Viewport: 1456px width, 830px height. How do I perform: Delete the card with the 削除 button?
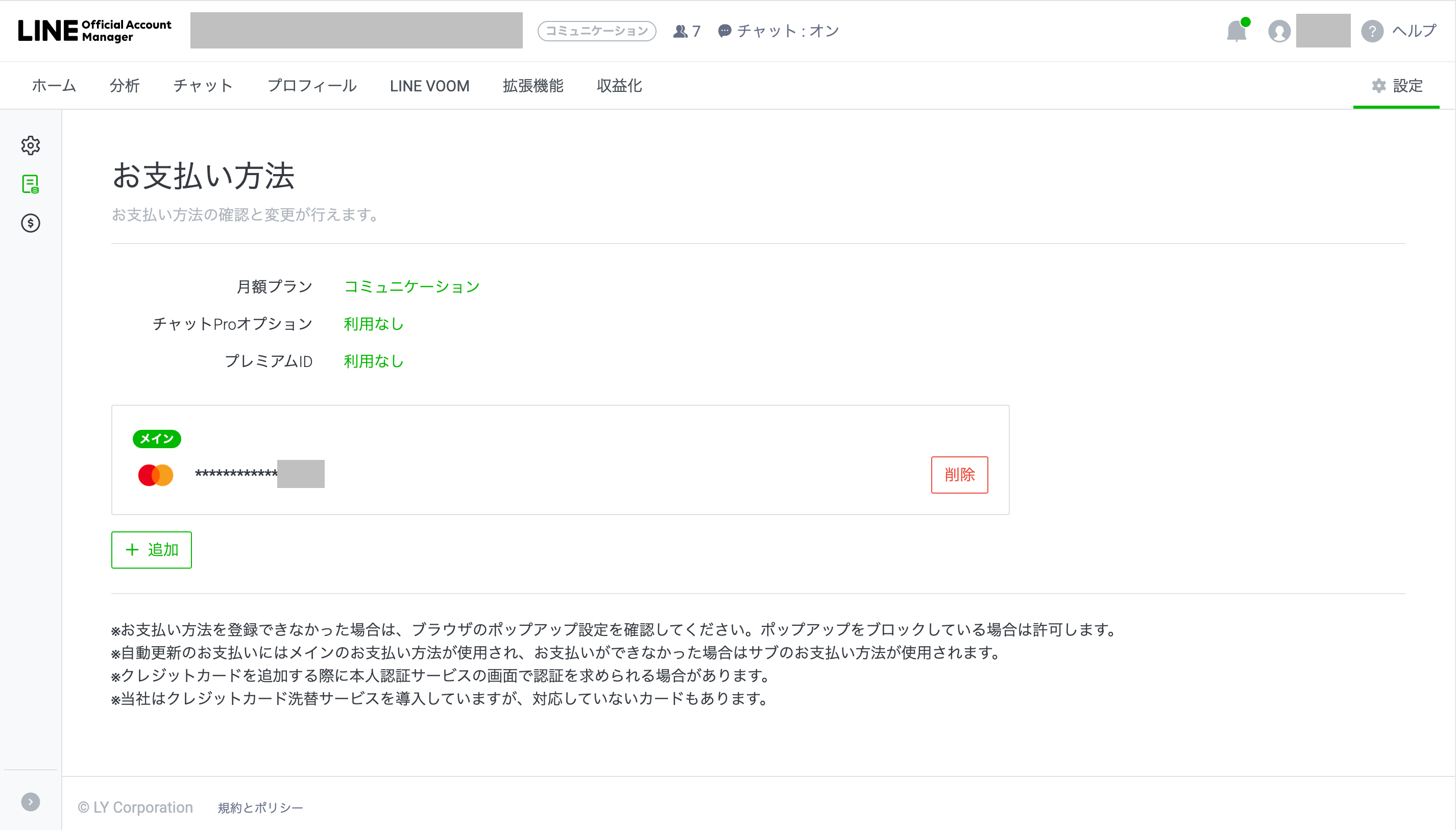pos(959,474)
